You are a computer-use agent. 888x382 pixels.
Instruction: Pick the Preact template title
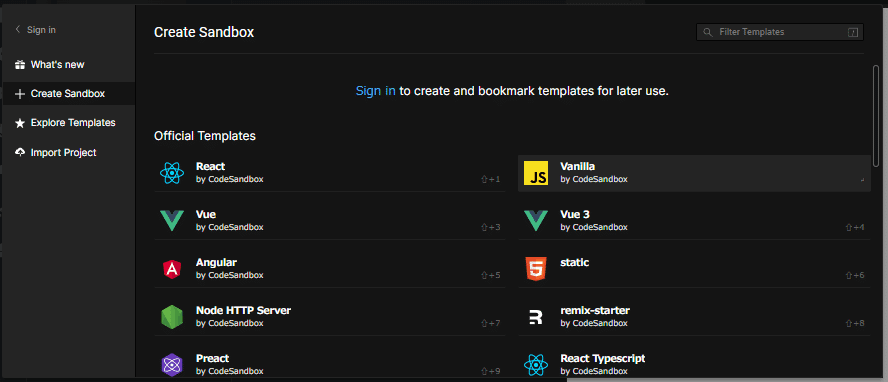tap(212, 358)
